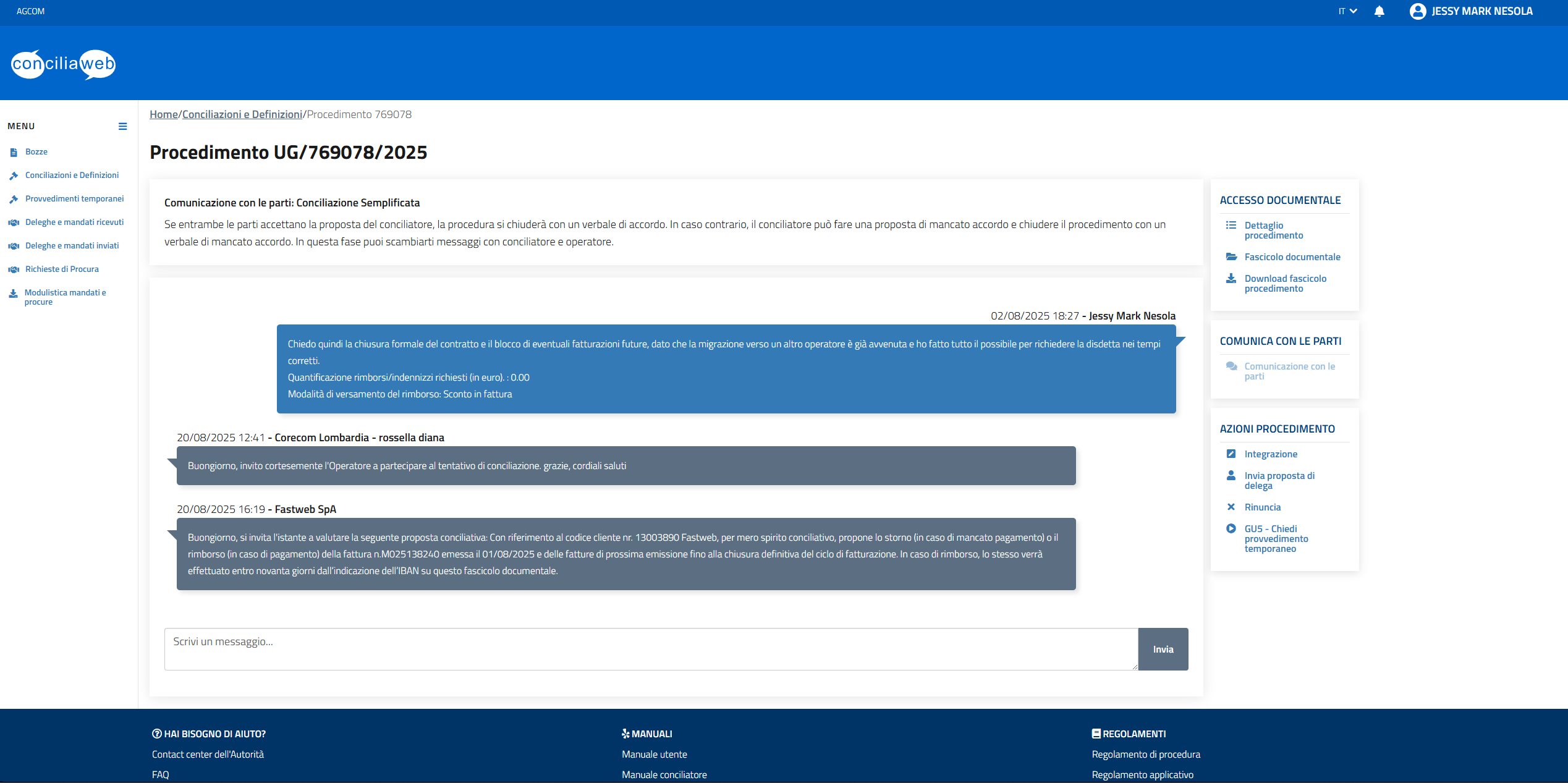
Task: Click the Rinuncia X icon
Action: click(x=1231, y=507)
